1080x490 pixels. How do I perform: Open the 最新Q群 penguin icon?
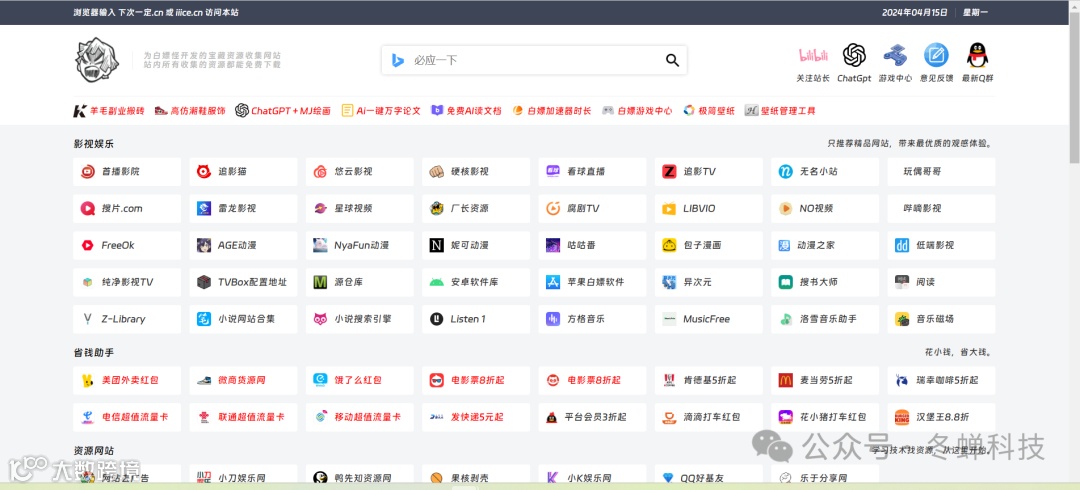[x=977, y=55]
